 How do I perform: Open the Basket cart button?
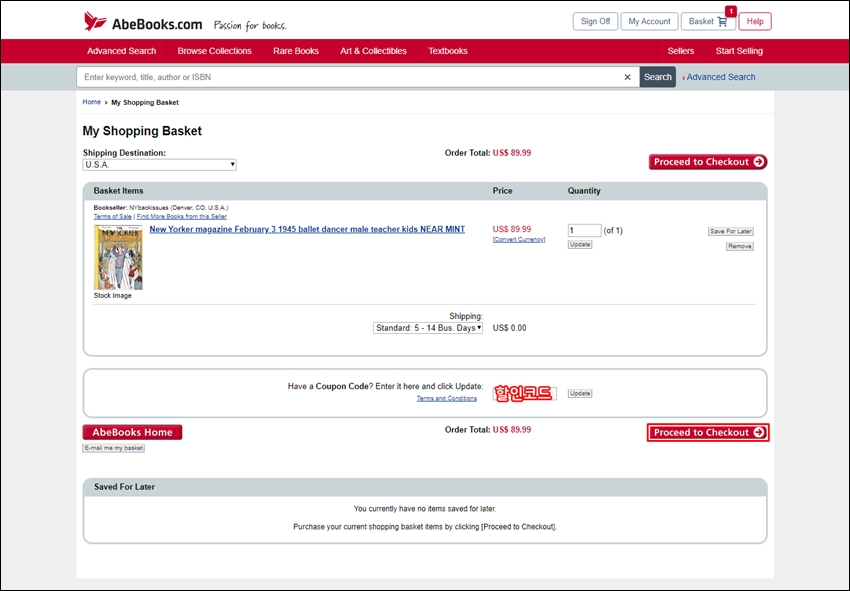click(x=708, y=22)
